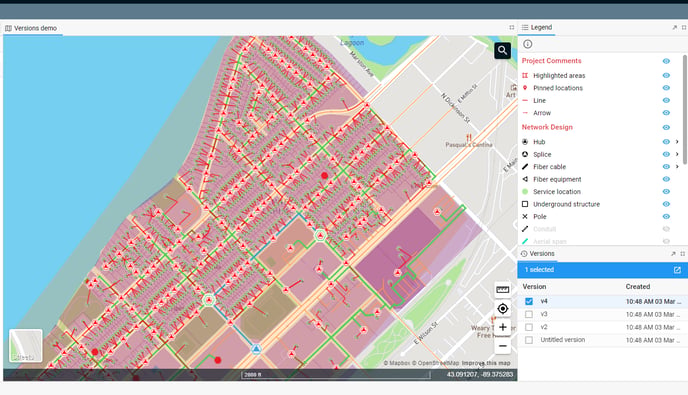Zoom out of the map
688x395 pixels.
click(502, 346)
